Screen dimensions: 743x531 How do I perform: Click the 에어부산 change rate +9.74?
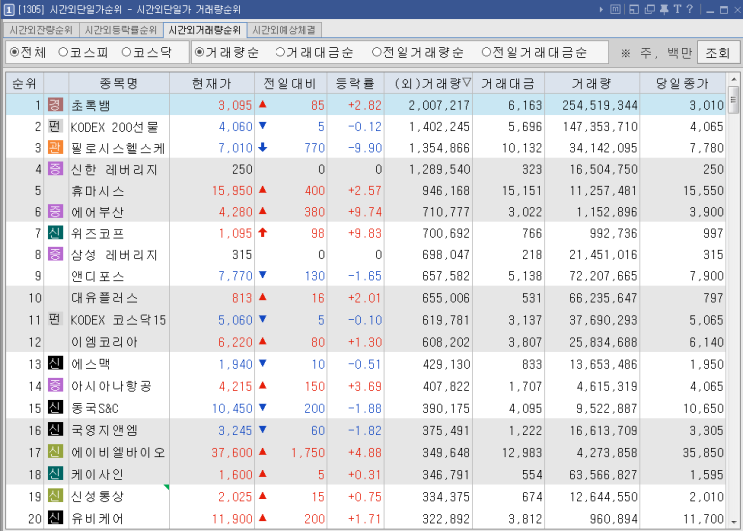(x=365, y=212)
